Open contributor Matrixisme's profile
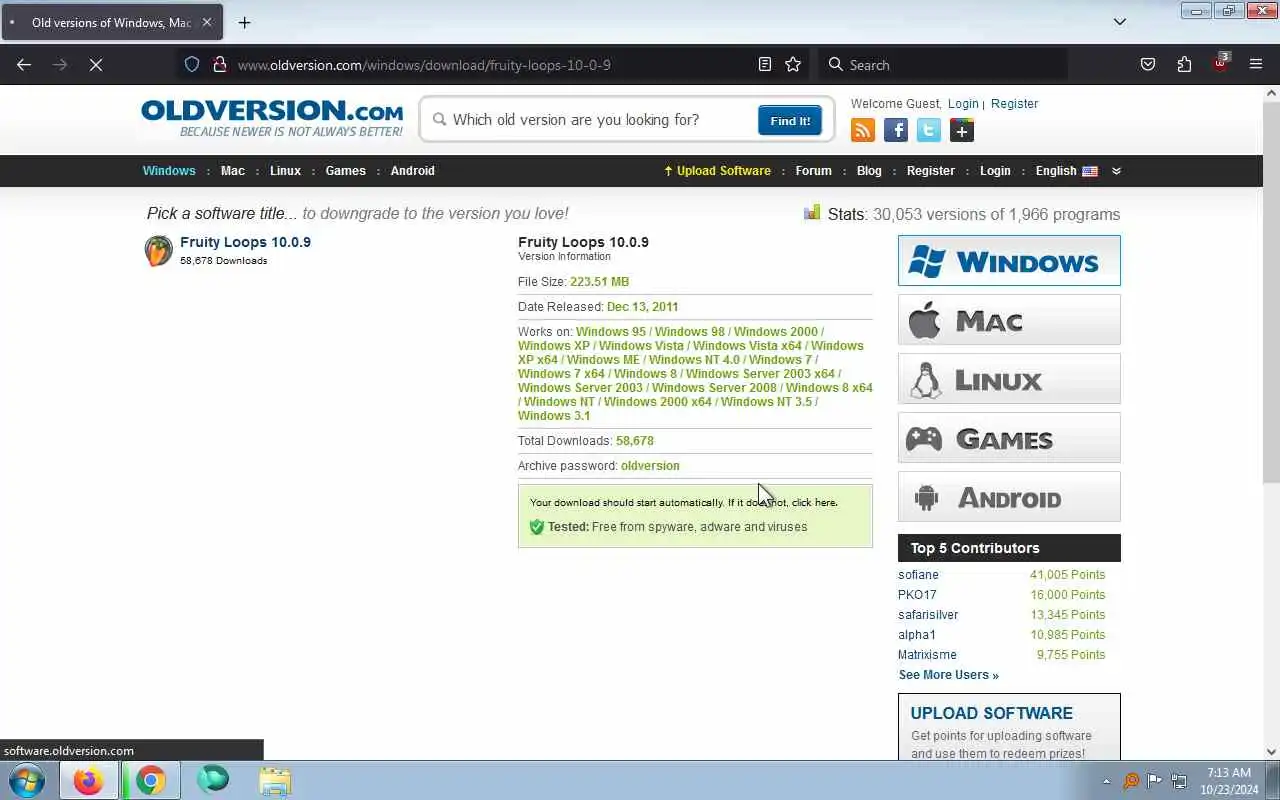The height and width of the screenshot is (800, 1280). pyautogui.click(x=927, y=655)
